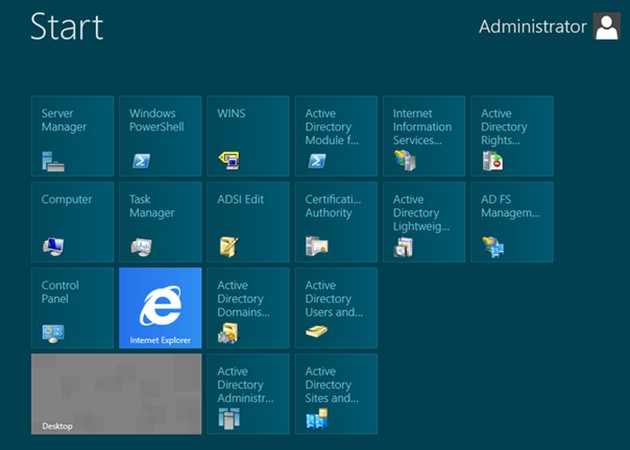Open Active Directory Administrative Center tile
Viewport: 630px width, 450px height.
point(248,394)
